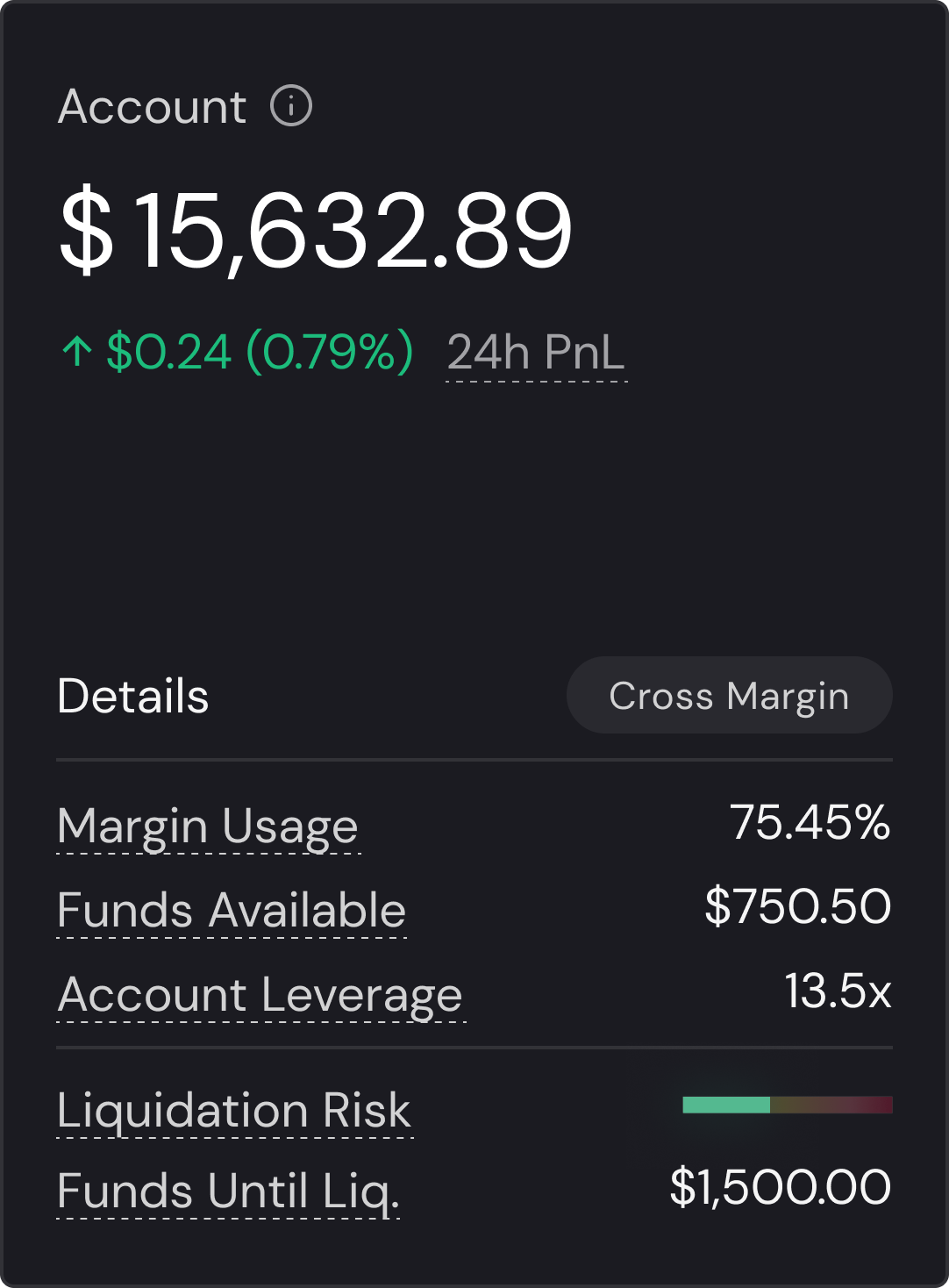Click the Details section heading
The image size is (949, 1288).
[x=133, y=696]
